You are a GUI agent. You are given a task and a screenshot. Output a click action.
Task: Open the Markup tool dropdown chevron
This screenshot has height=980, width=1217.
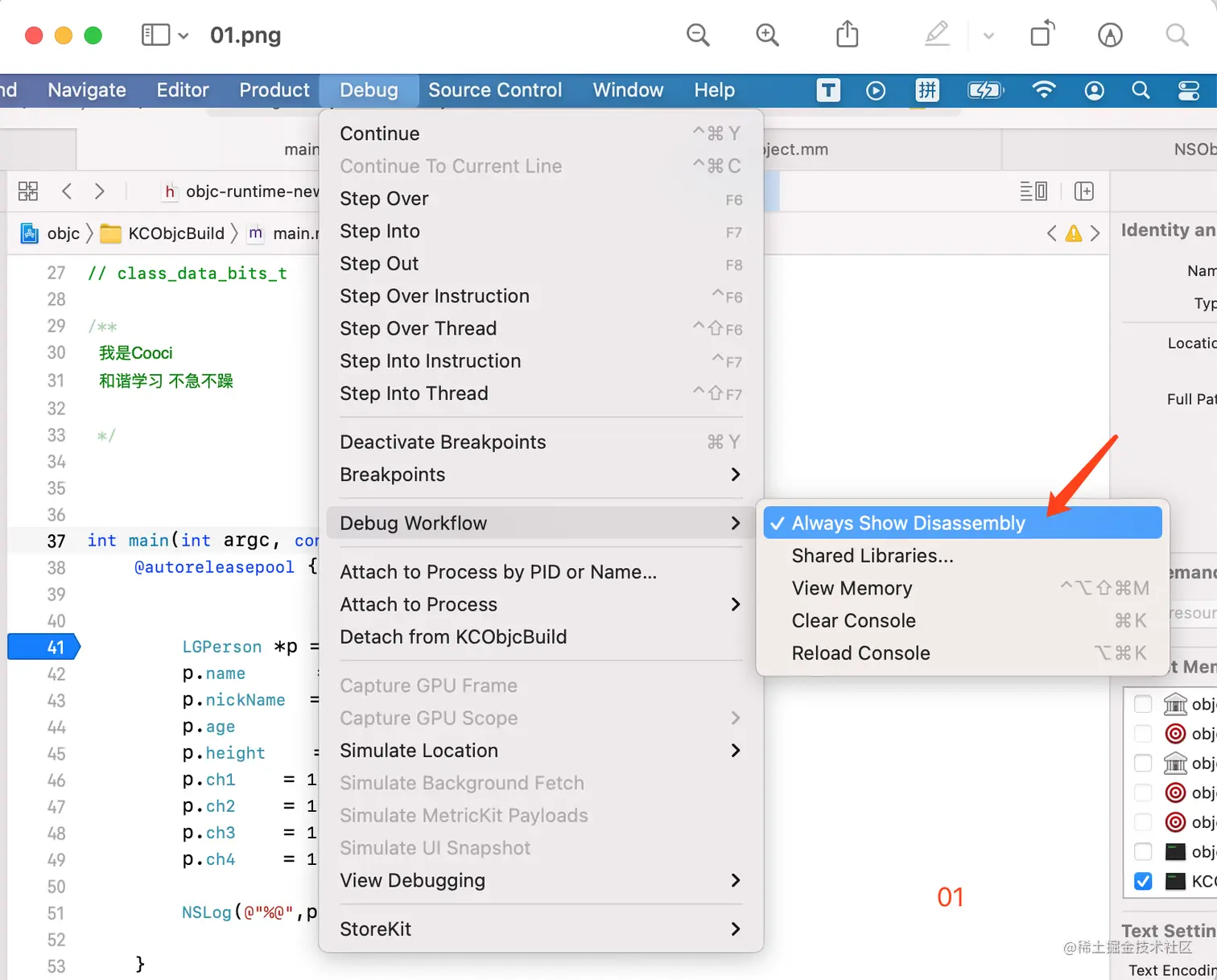[x=988, y=35]
